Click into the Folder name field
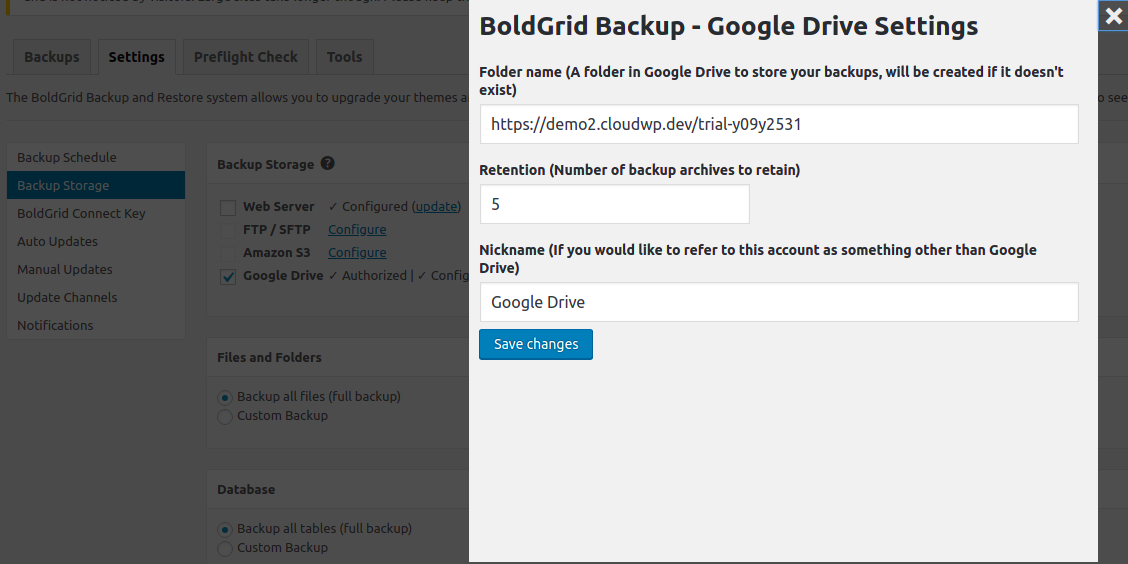The width and height of the screenshot is (1128, 564). (778, 125)
